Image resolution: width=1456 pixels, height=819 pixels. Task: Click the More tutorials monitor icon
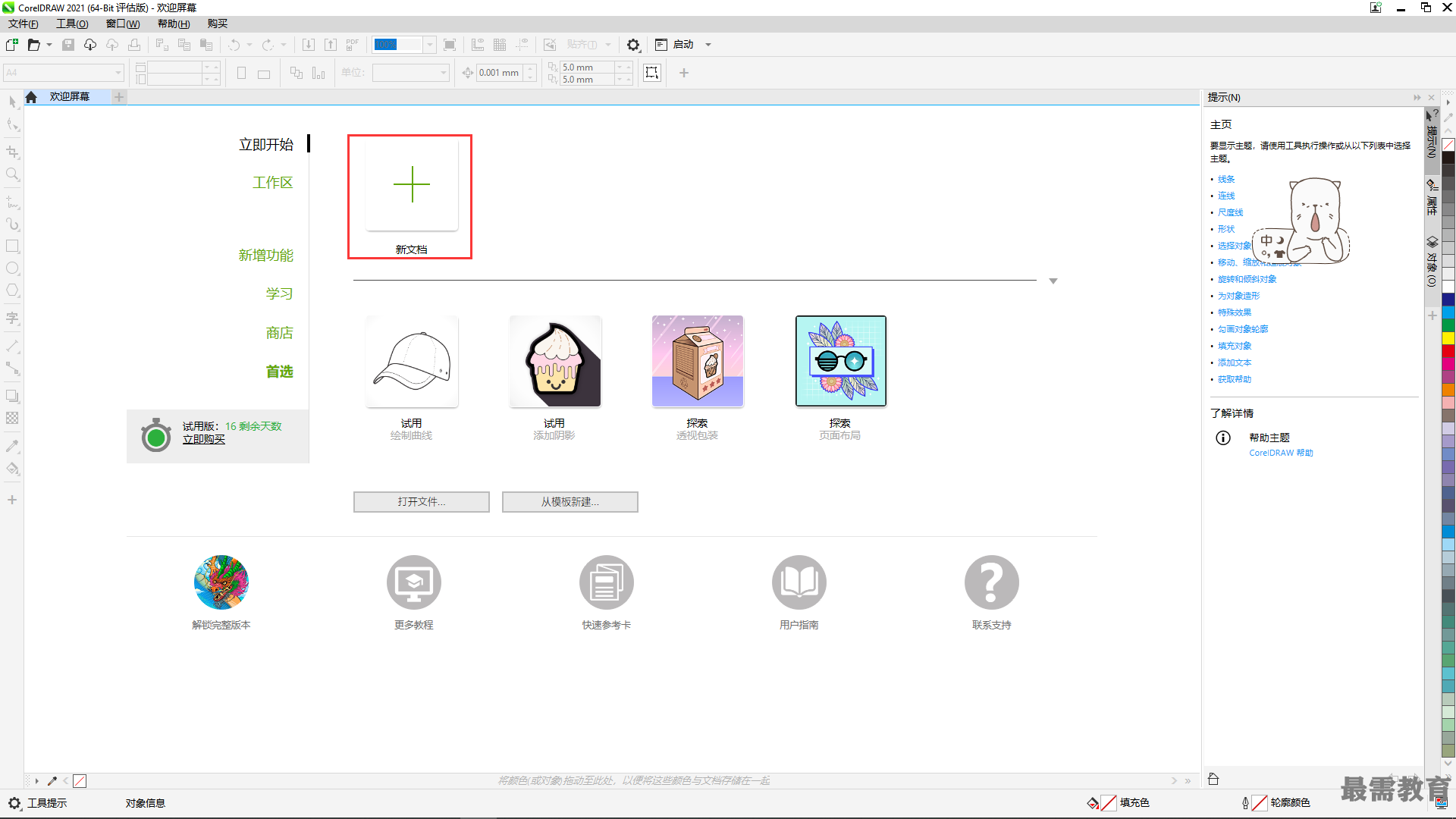[414, 582]
